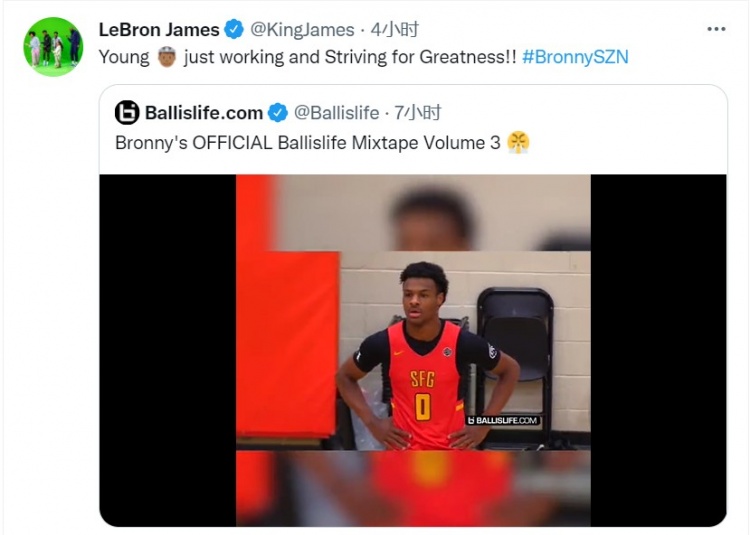Click the three-dot more options icon
Image resolution: width=750 pixels, height=535 pixels.
(x=716, y=30)
